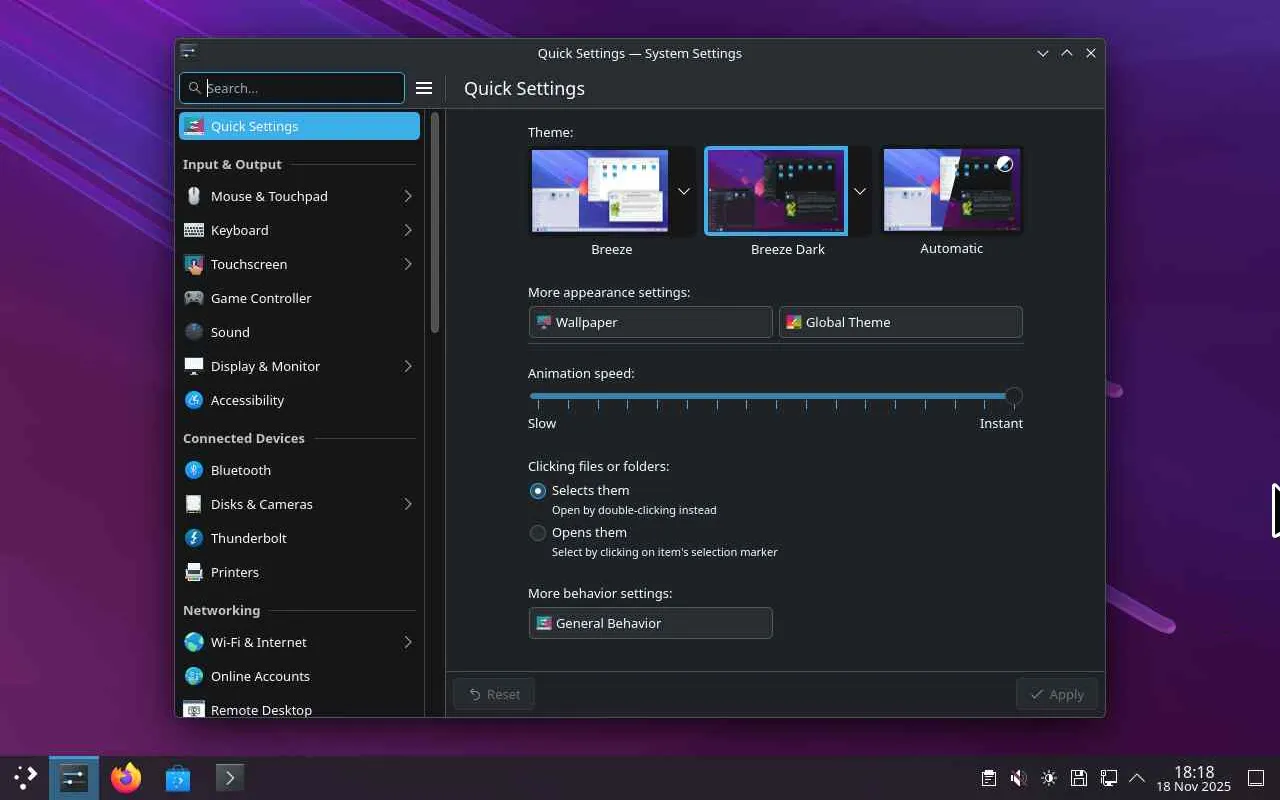Click the Wallpaper button
This screenshot has height=800, width=1280.
pyautogui.click(x=650, y=322)
